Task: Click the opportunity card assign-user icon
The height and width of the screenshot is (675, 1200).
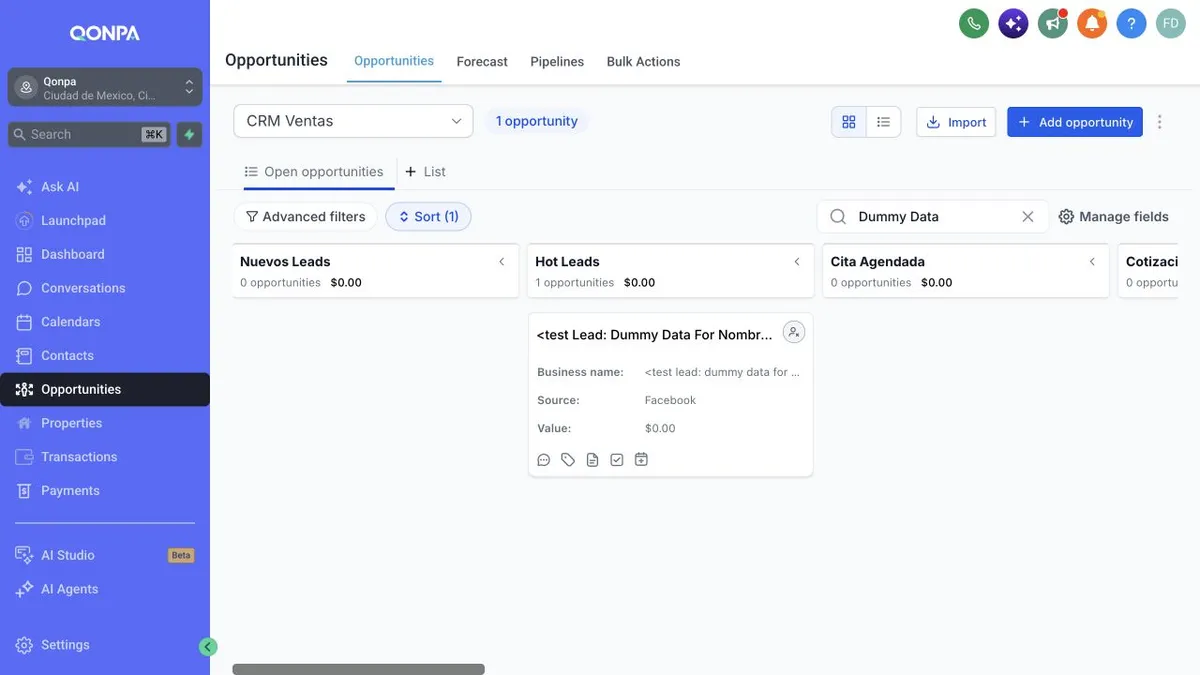Action: point(793,332)
